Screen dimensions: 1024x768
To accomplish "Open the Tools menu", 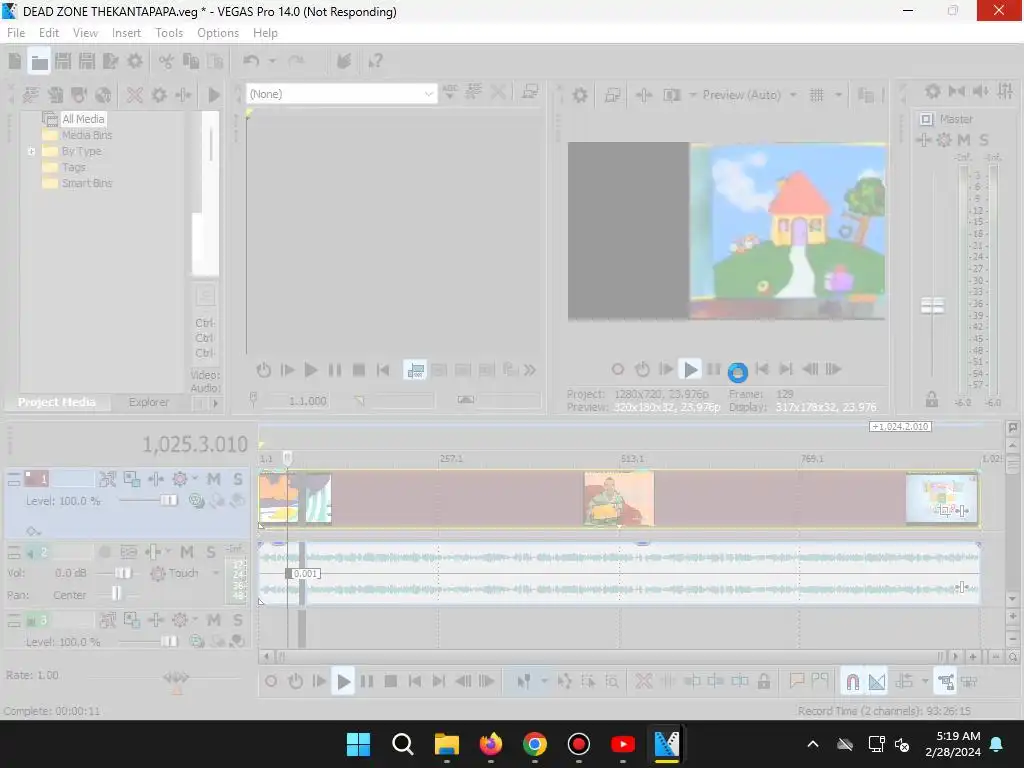I will click(x=168, y=33).
